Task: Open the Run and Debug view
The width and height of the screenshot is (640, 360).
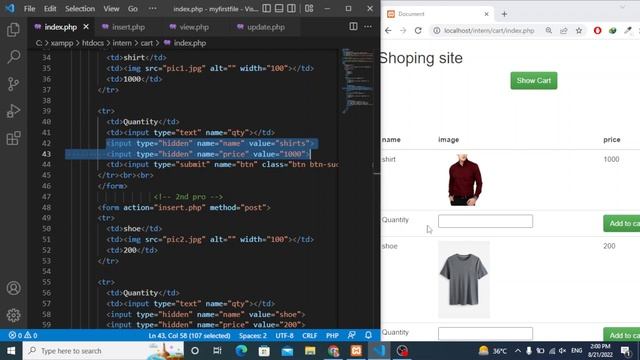Action: 13,111
